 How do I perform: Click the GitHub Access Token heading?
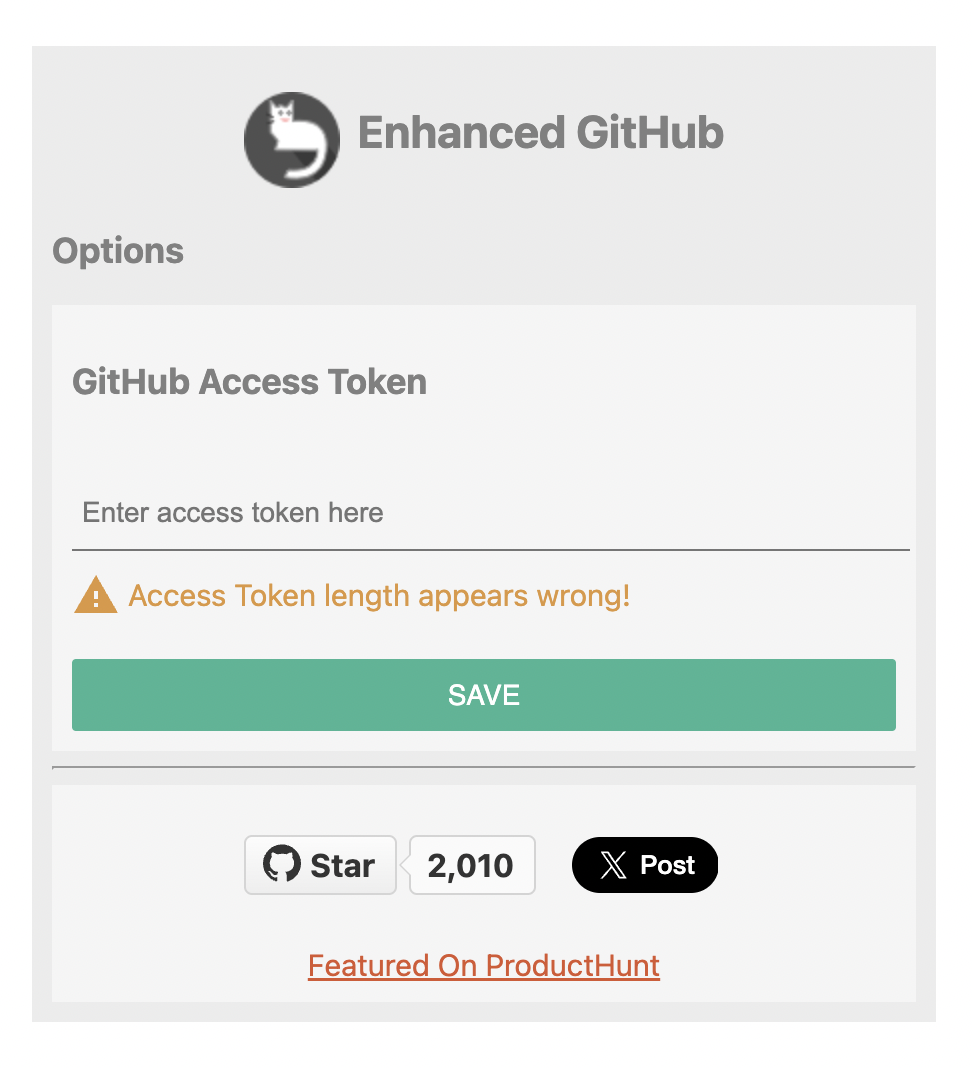249,382
